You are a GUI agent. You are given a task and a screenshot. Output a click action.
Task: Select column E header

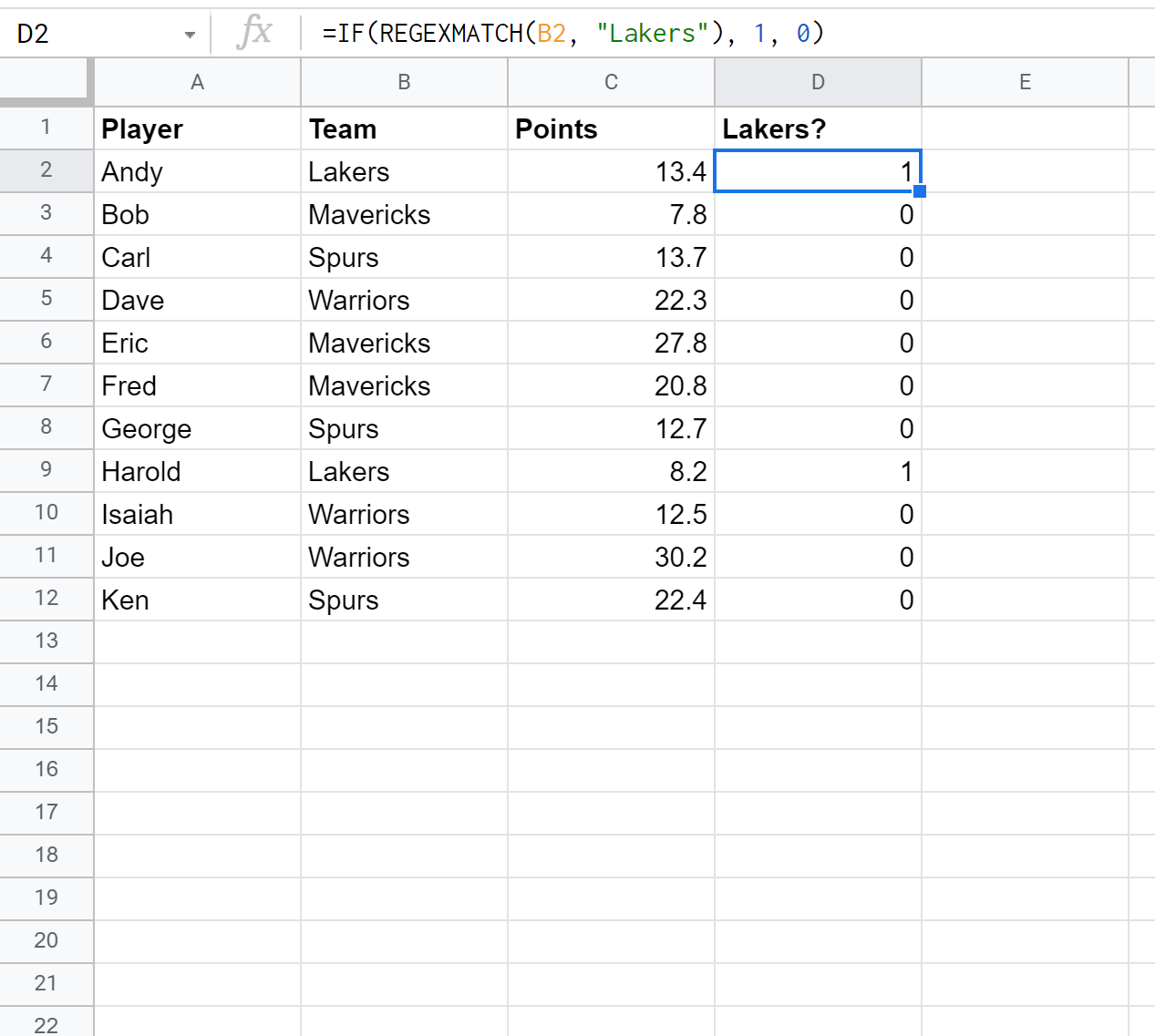click(x=1025, y=82)
